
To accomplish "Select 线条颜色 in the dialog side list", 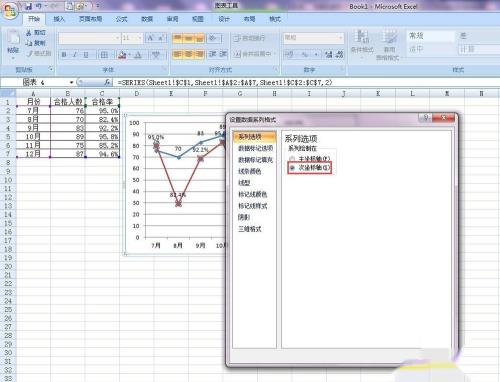I will pos(250,171).
